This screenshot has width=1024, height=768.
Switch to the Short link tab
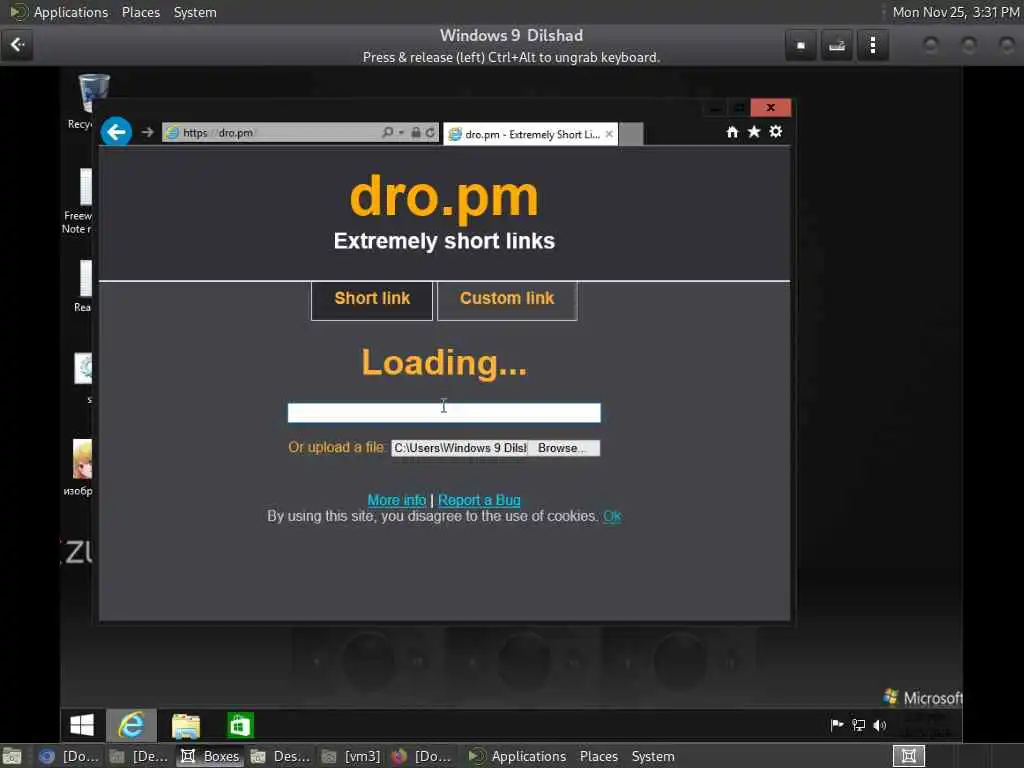[372, 300]
